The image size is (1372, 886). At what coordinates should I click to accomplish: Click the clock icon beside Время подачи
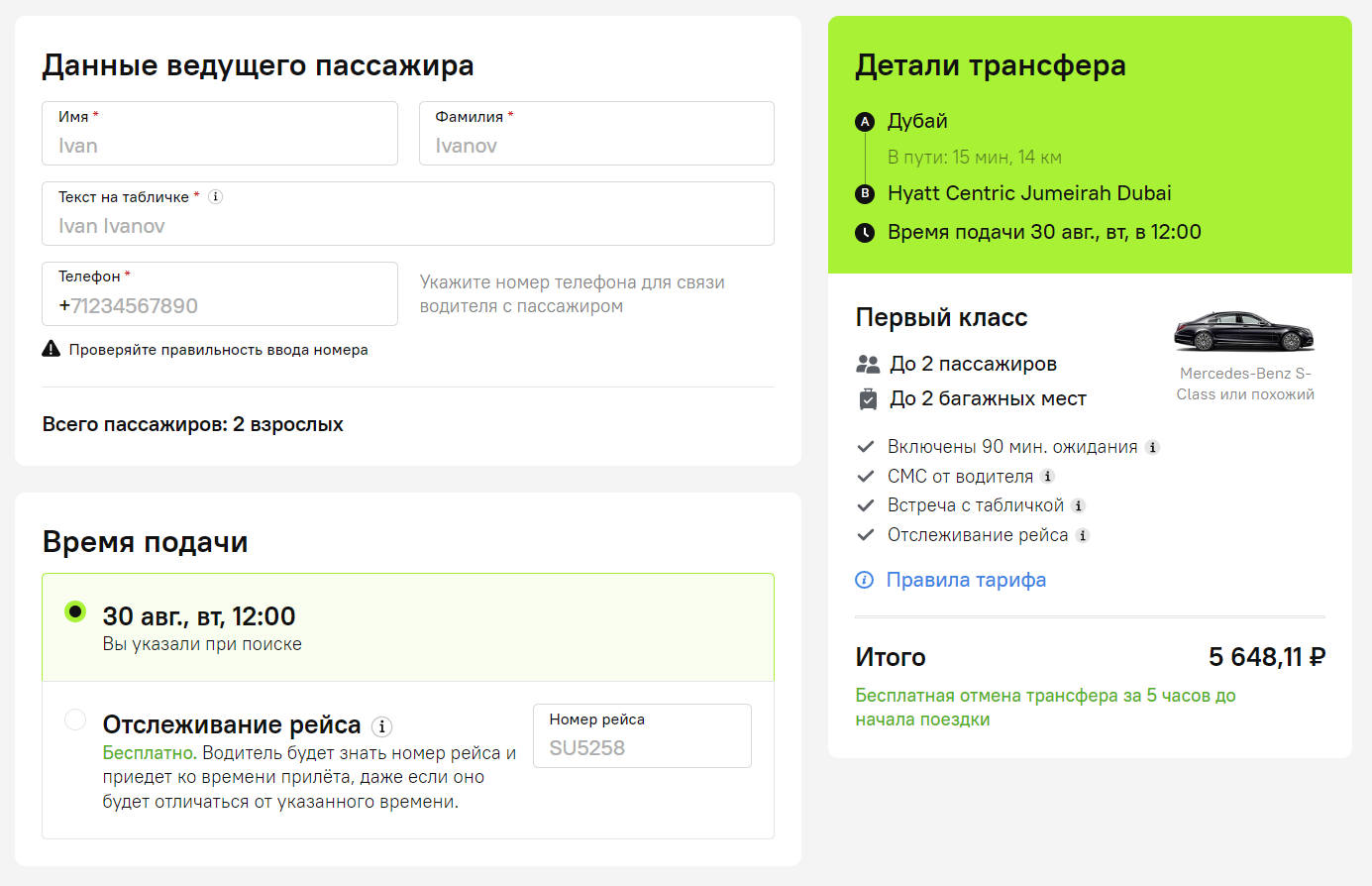tap(865, 233)
